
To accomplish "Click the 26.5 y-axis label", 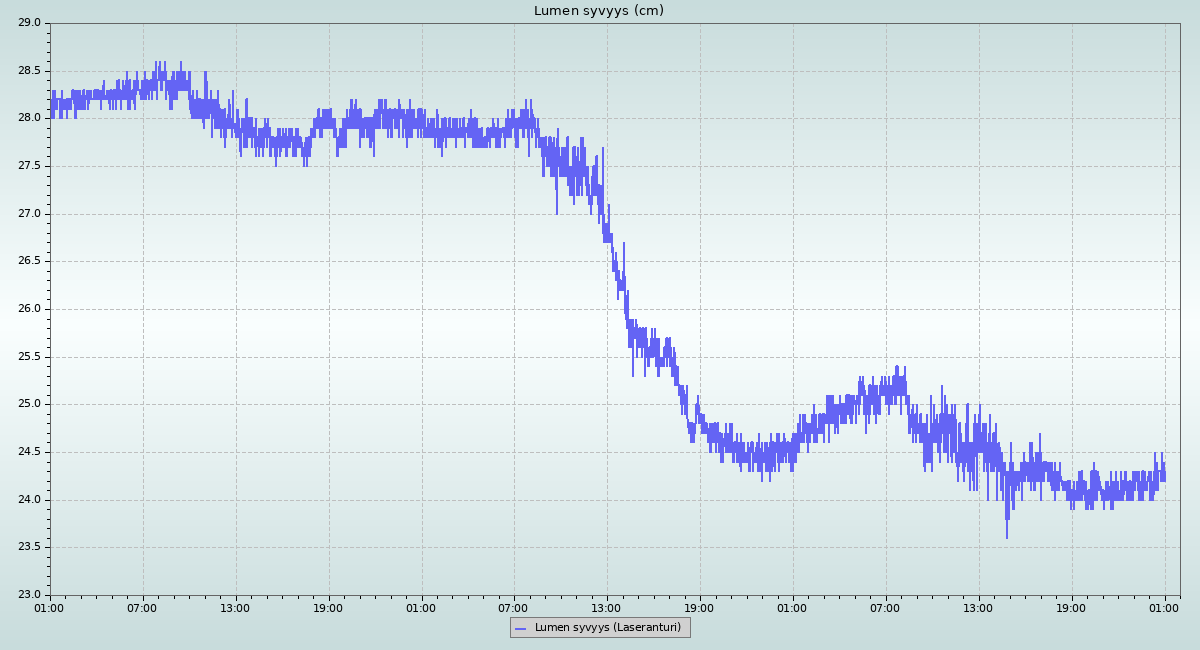I will (x=29, y=261).
